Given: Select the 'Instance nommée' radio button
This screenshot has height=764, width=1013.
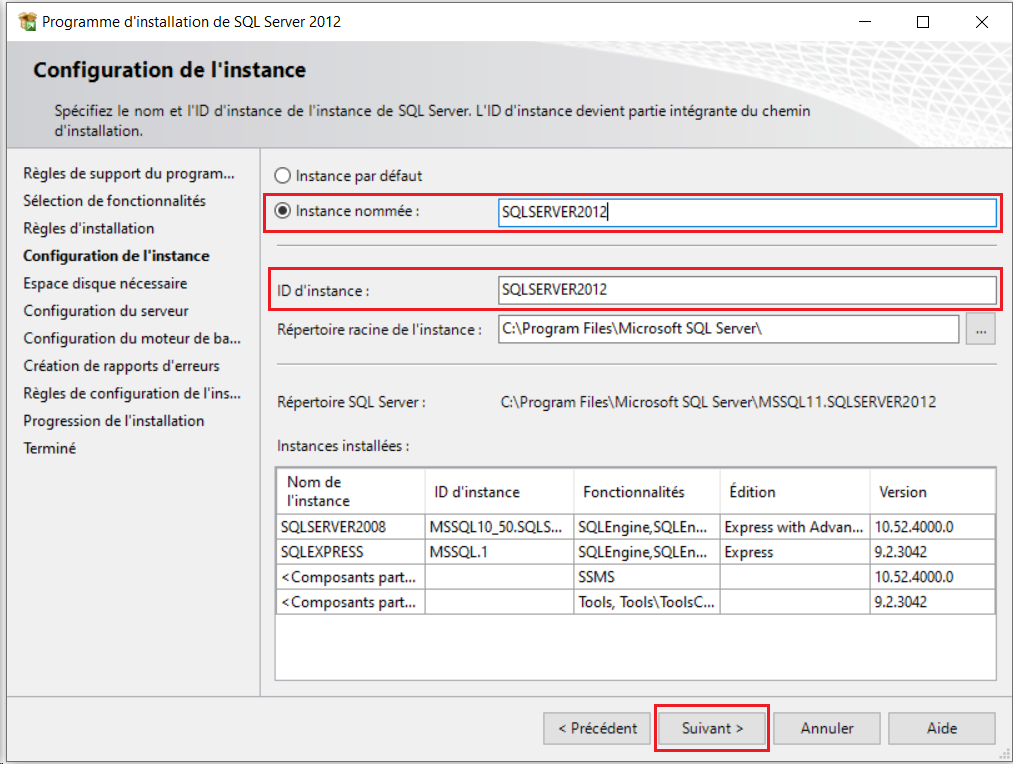Looking at the screenshot, I should (282, 211).
